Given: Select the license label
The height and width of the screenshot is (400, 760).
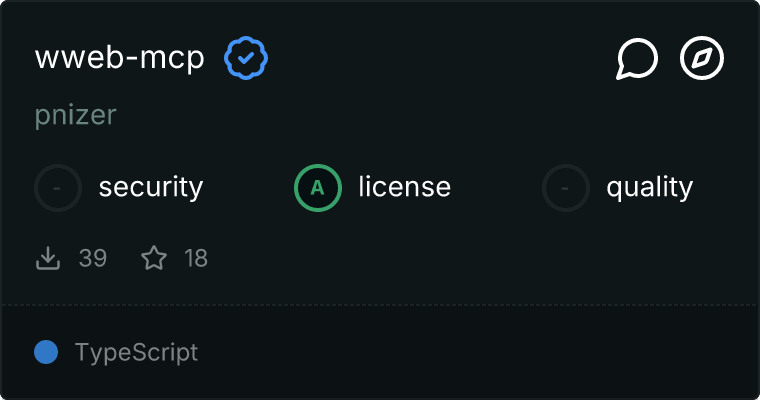Looking at the screenshot, I should coord(404,187).
